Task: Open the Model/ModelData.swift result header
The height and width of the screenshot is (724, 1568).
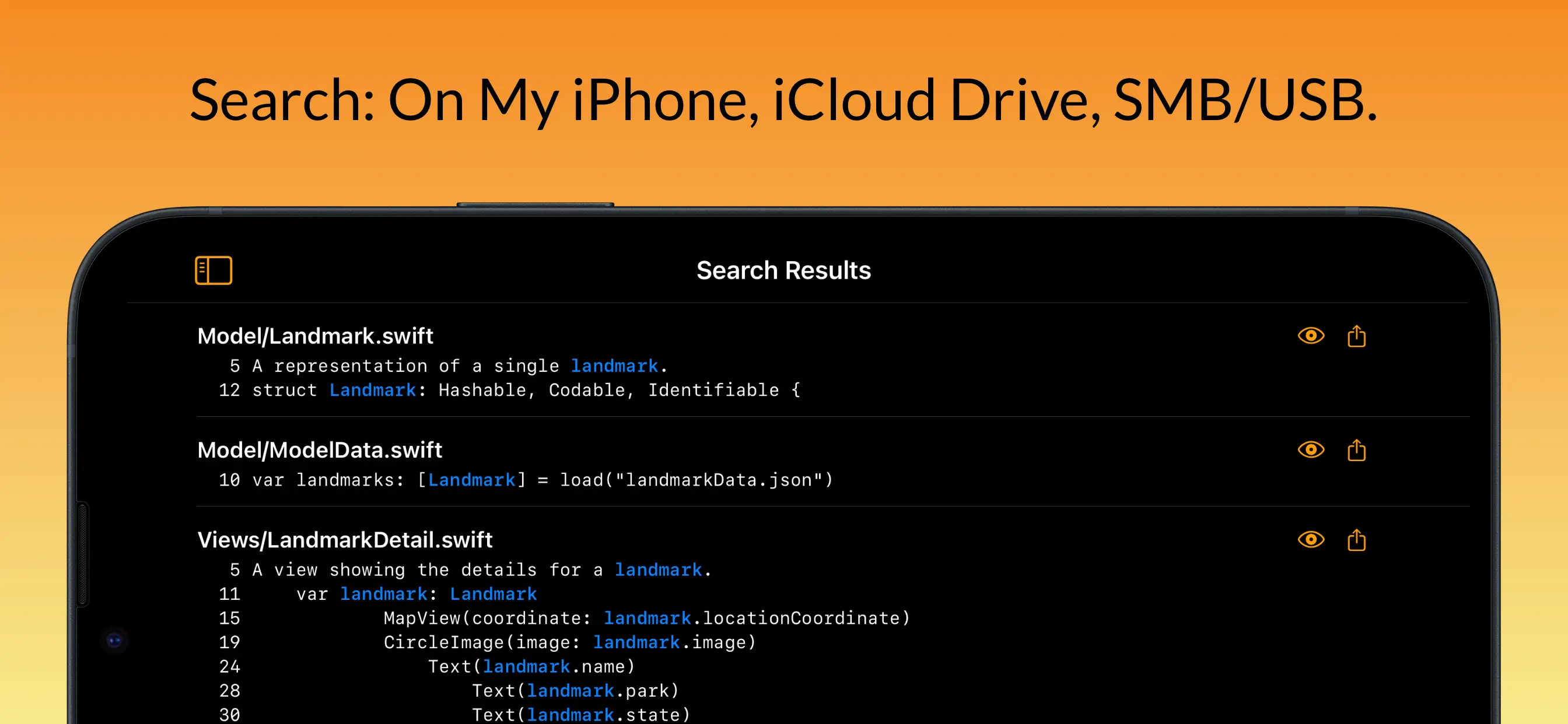Action: 320,449
